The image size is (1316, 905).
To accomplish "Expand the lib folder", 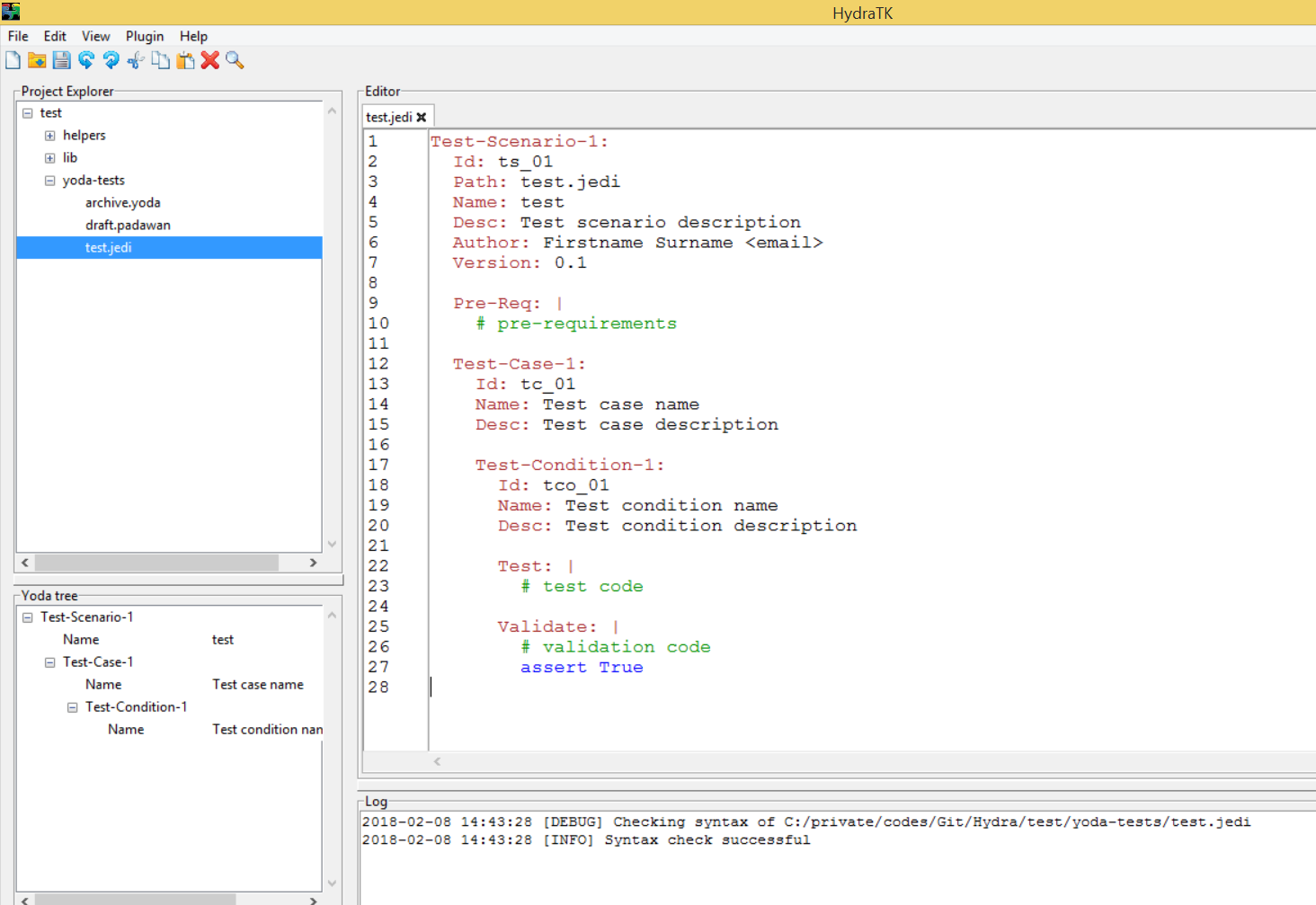I will coord(50,158).
